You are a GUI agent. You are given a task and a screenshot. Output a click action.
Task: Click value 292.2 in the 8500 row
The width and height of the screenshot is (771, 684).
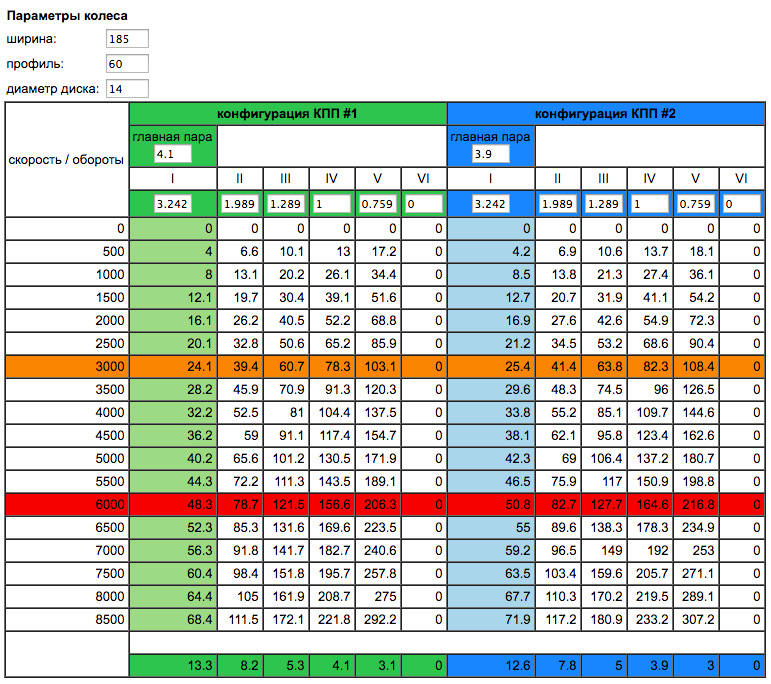[x=380, y=620]
